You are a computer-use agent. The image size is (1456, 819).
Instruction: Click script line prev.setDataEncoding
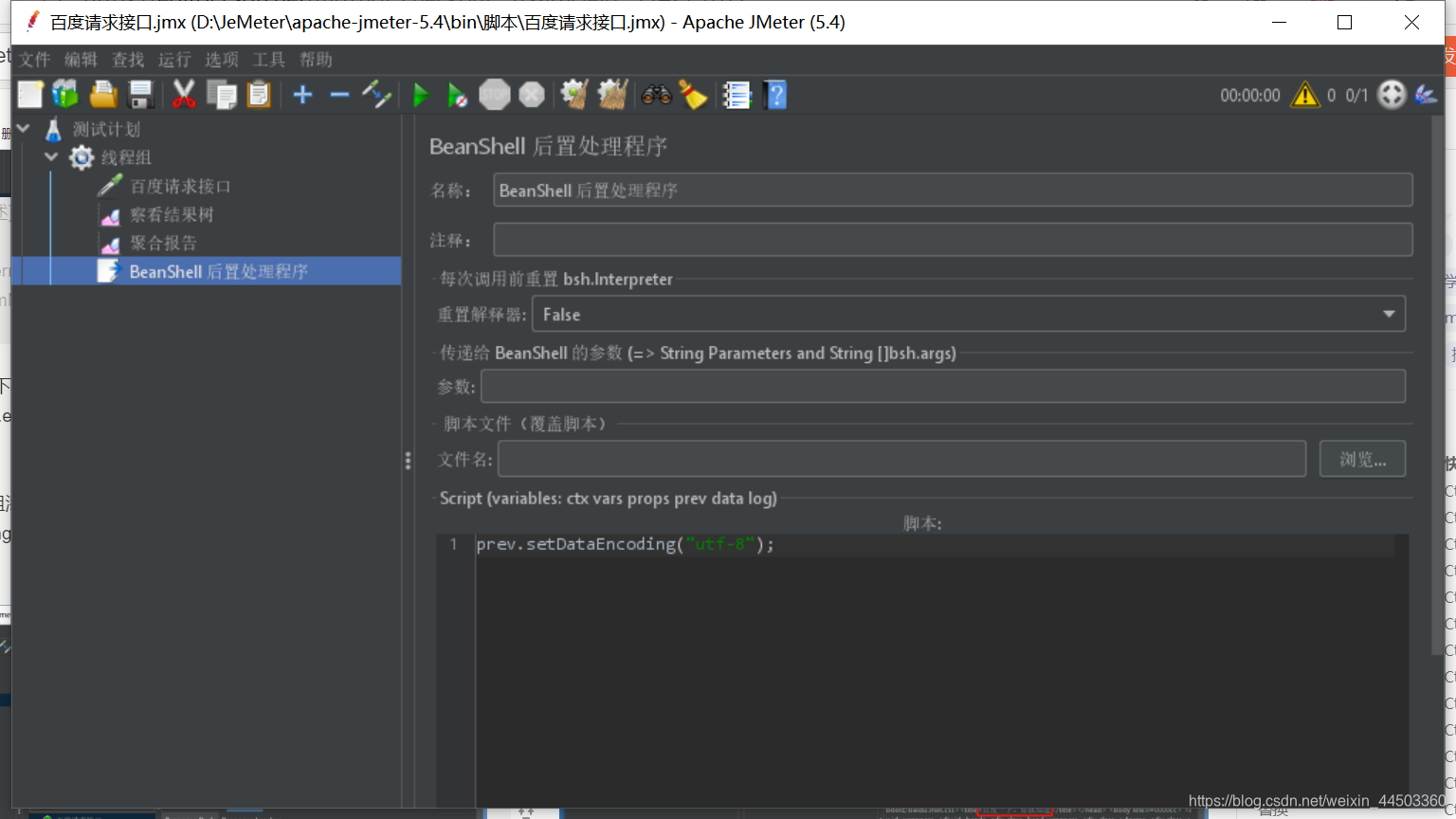(626, 544)
